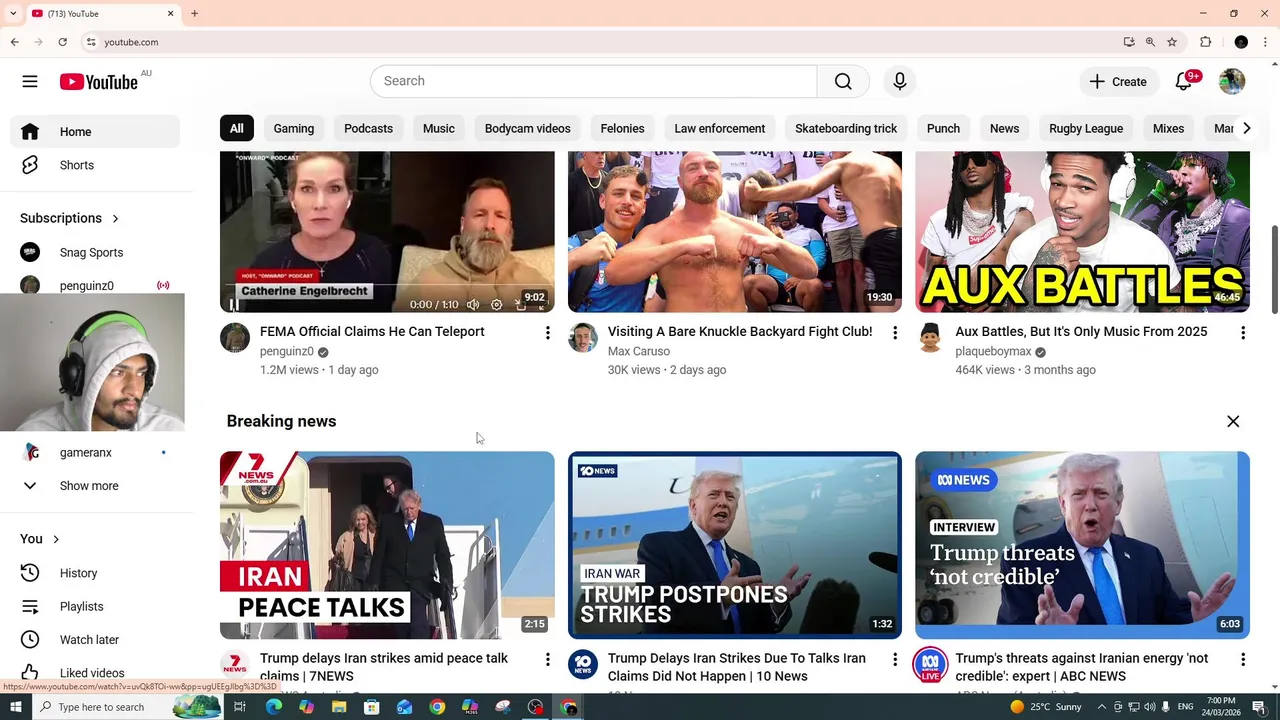Open the notifications bell
Image resolution: width=1280 pixels, height=720 pixels.
pos(1184,82)
